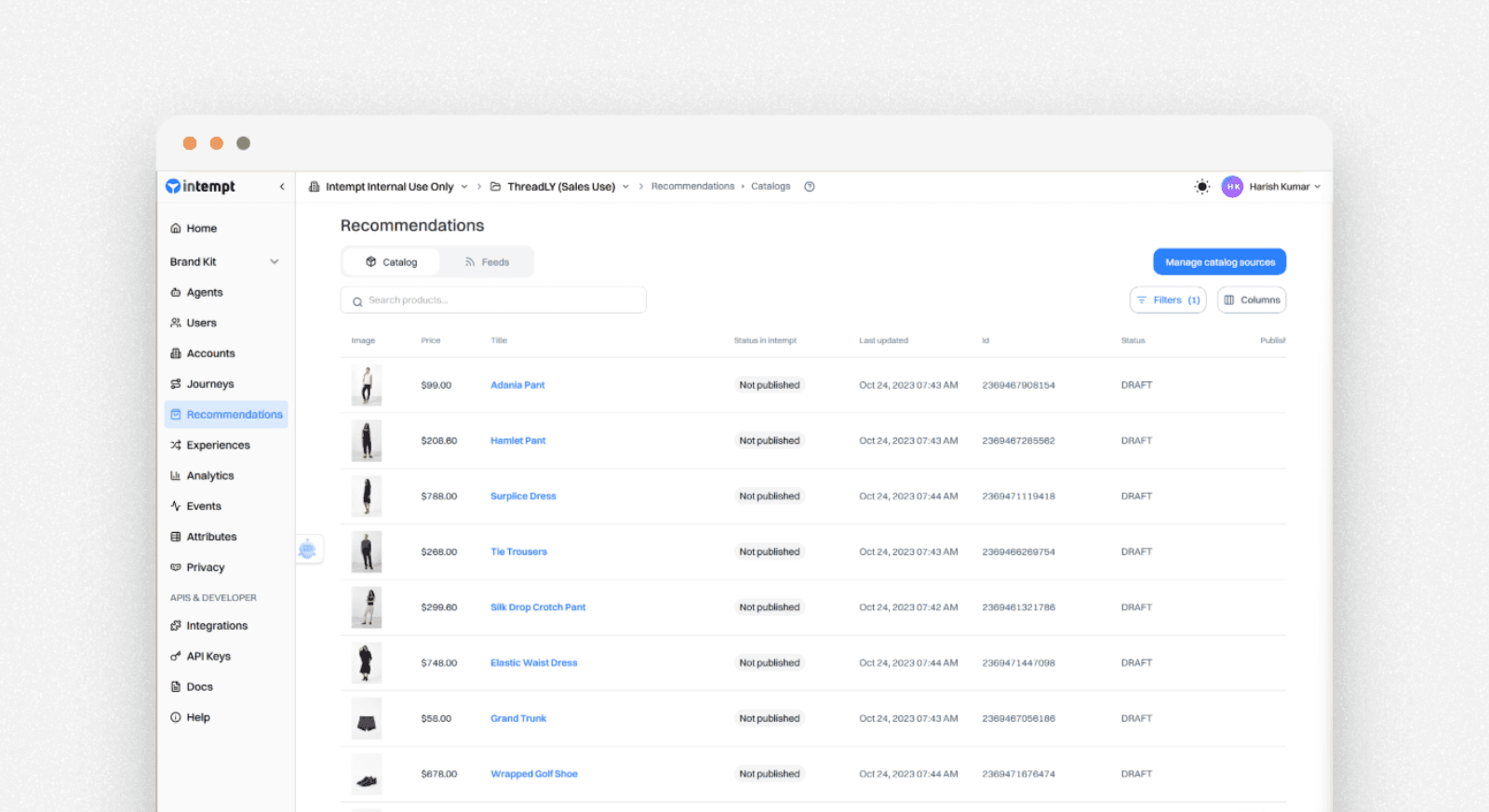1489x812 pixels.
Task: Open Journeys from the sidebar
Action: (209, 384)
